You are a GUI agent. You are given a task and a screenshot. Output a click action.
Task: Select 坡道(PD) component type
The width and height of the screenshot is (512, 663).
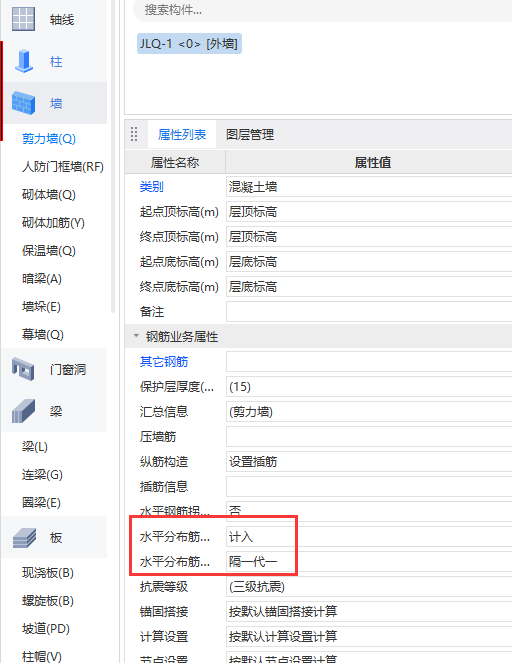(46, 629)
